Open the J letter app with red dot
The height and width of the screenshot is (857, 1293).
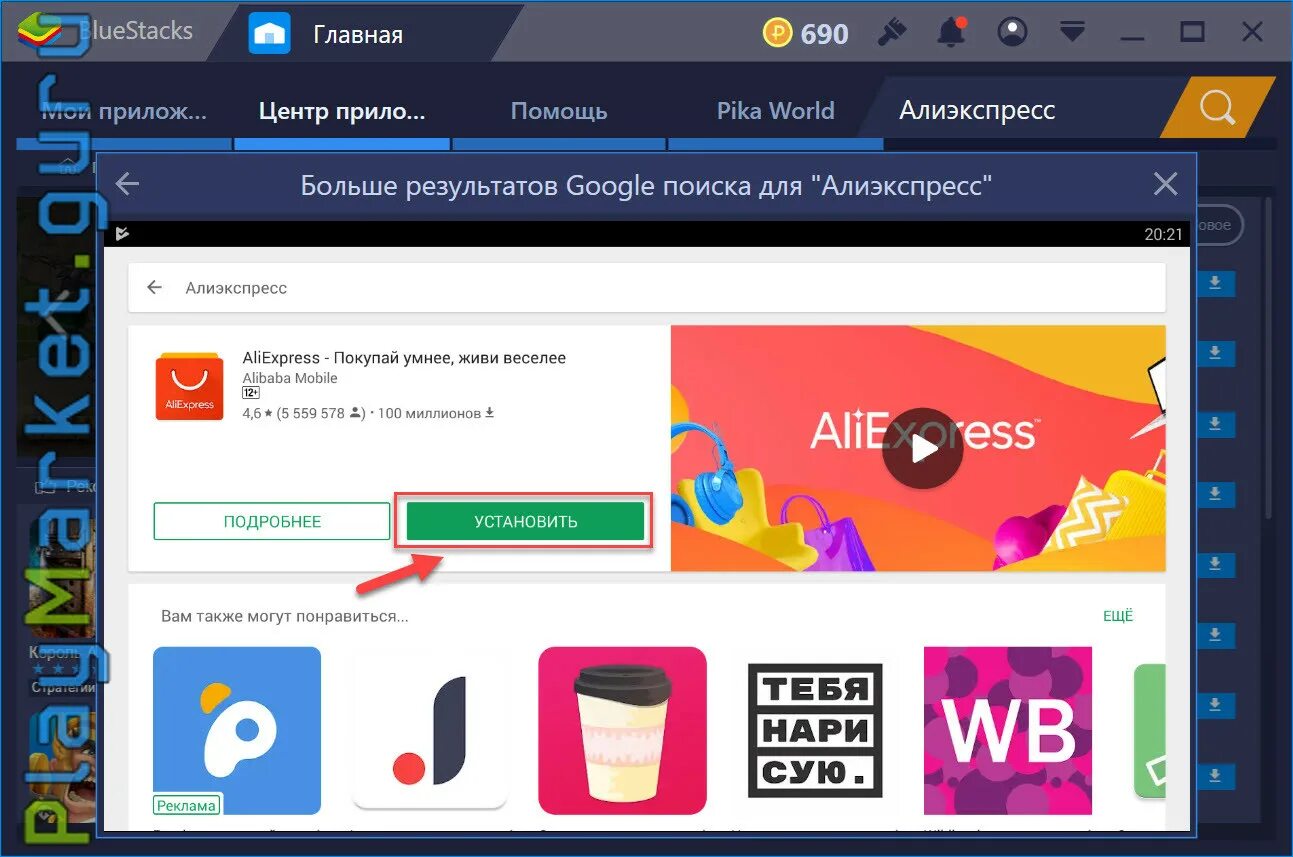pos(430,731)
